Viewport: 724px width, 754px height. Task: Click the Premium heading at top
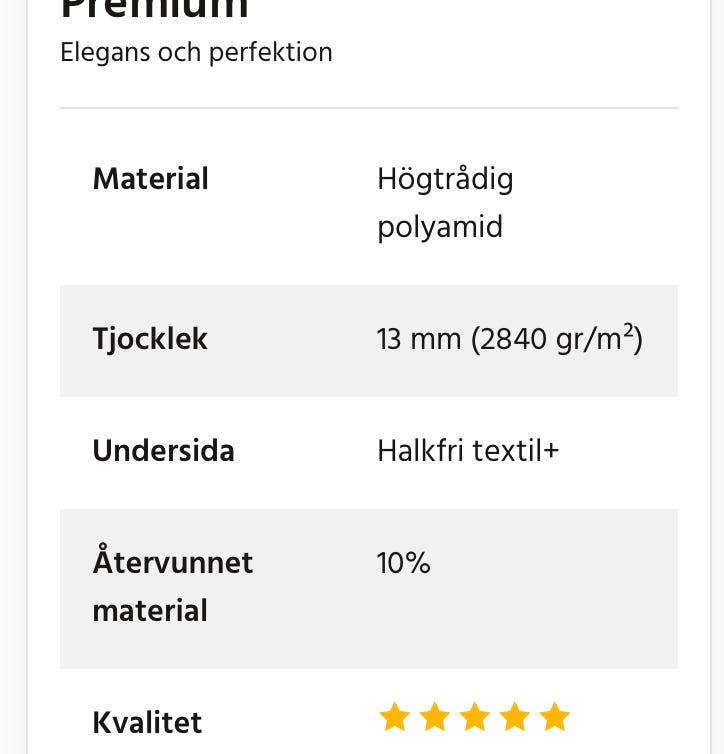coord(154,8)
